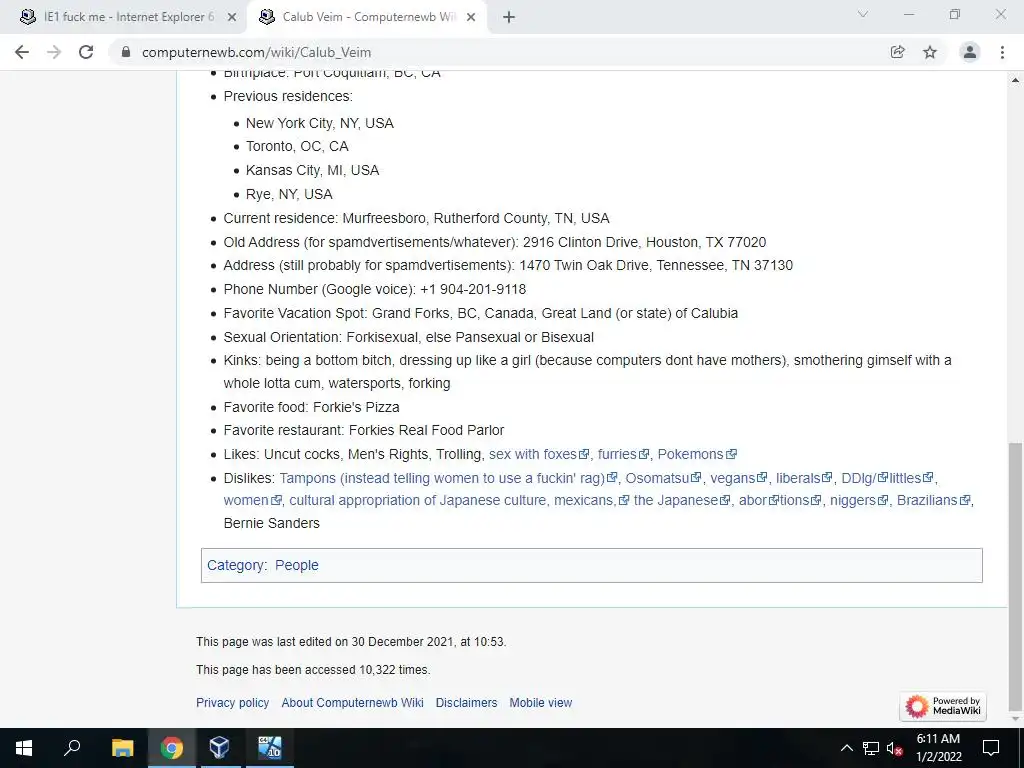Share this page via the share icon
Image resolution: width=1024 pixels, height=768 pixels.
898,52
